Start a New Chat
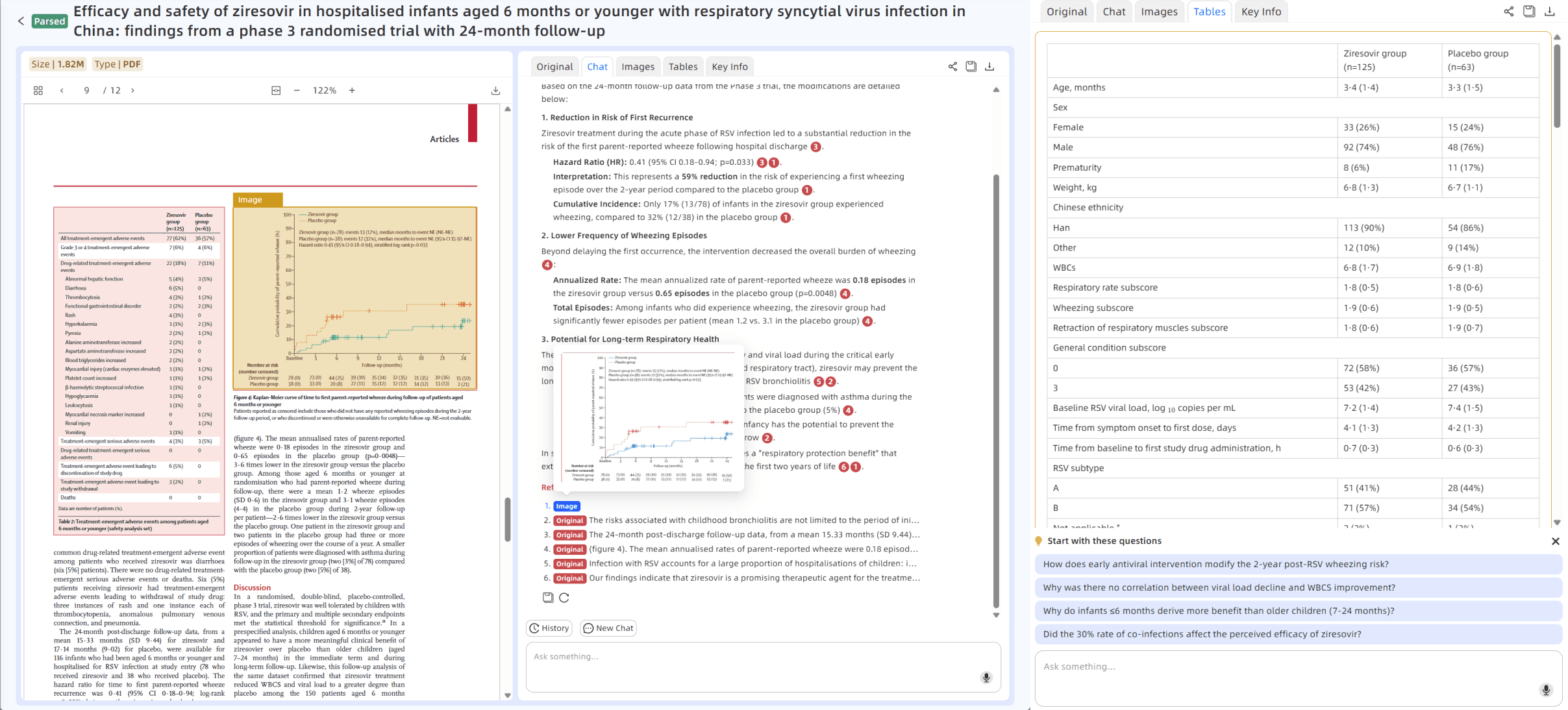This screenshot has height=710, width=1568. point(608,628)
